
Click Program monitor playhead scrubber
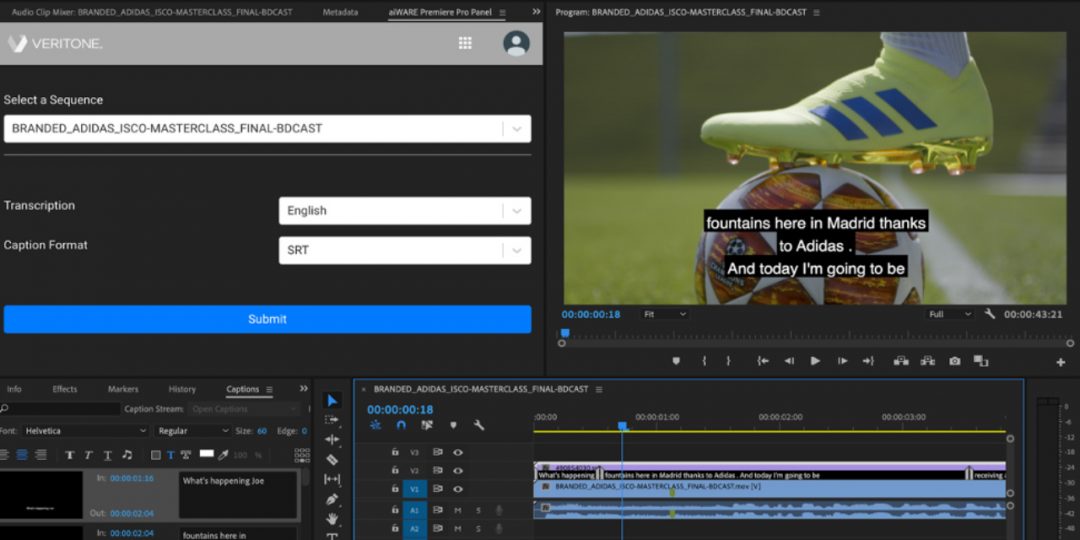[565, 333]
